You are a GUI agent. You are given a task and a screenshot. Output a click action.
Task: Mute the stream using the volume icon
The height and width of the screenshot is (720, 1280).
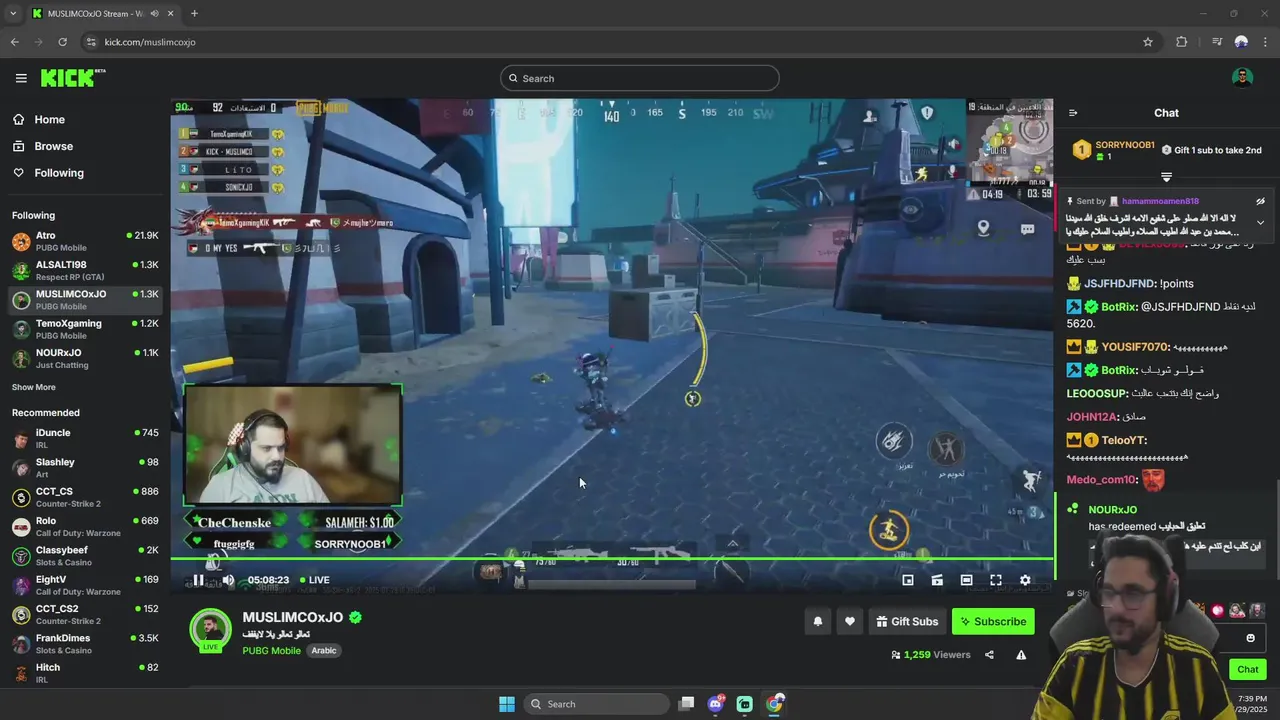click(x=228, y=580)
